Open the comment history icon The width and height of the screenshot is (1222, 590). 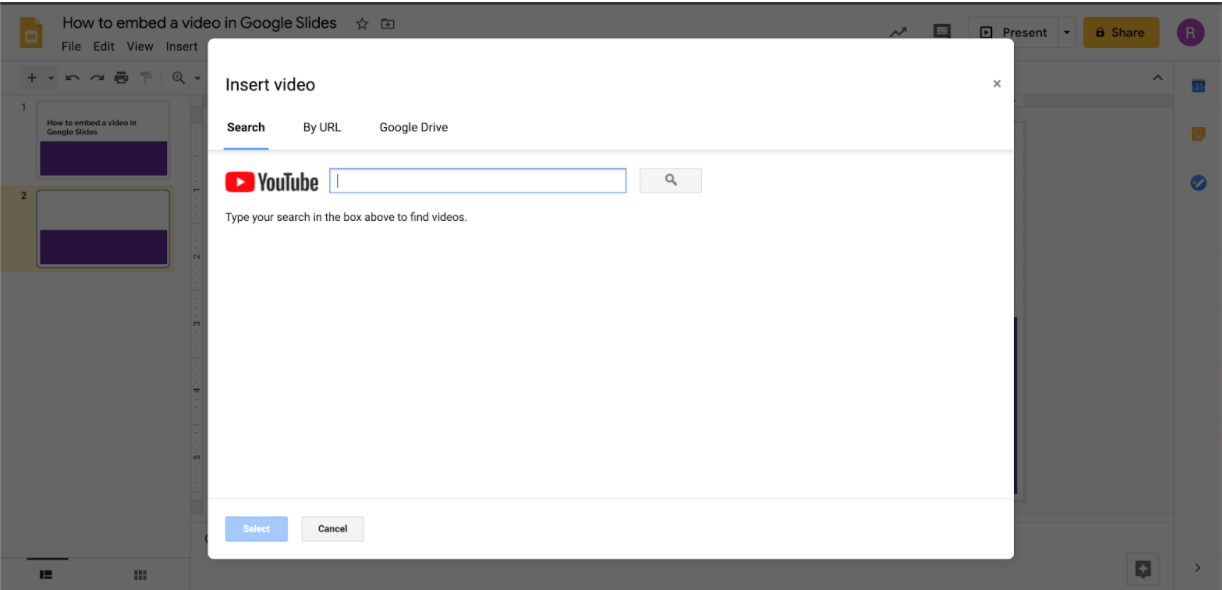[x=941, y=32]
